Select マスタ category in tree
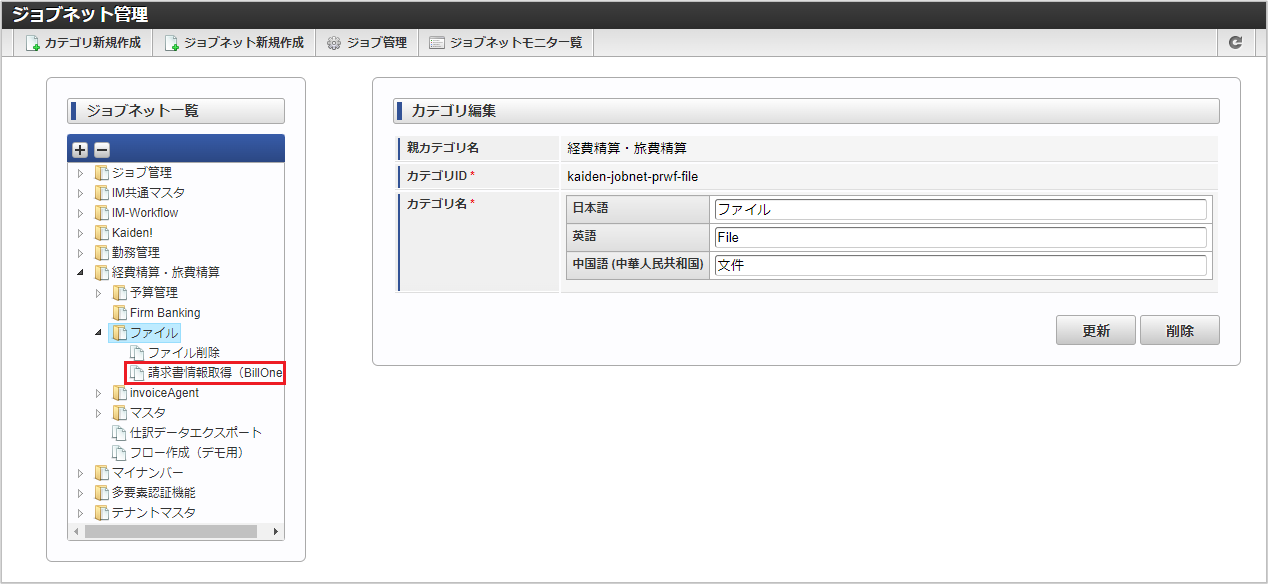1268x584 pixels. 148,413
